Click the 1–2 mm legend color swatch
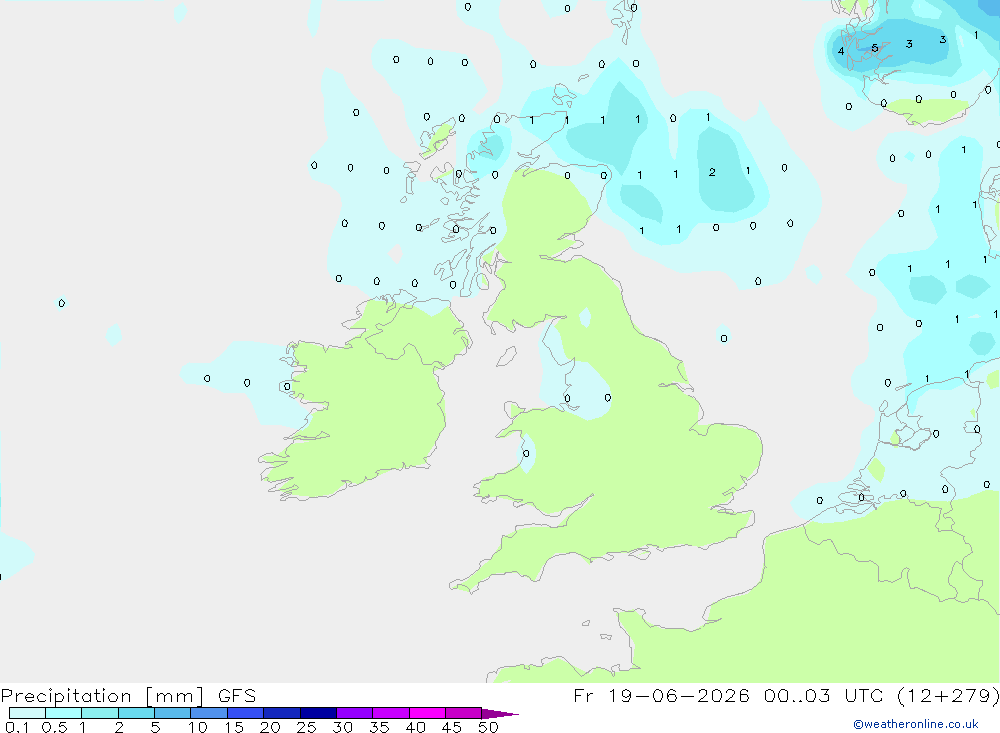The width and height of the screenshot is (1000, 733). point(100,713)
